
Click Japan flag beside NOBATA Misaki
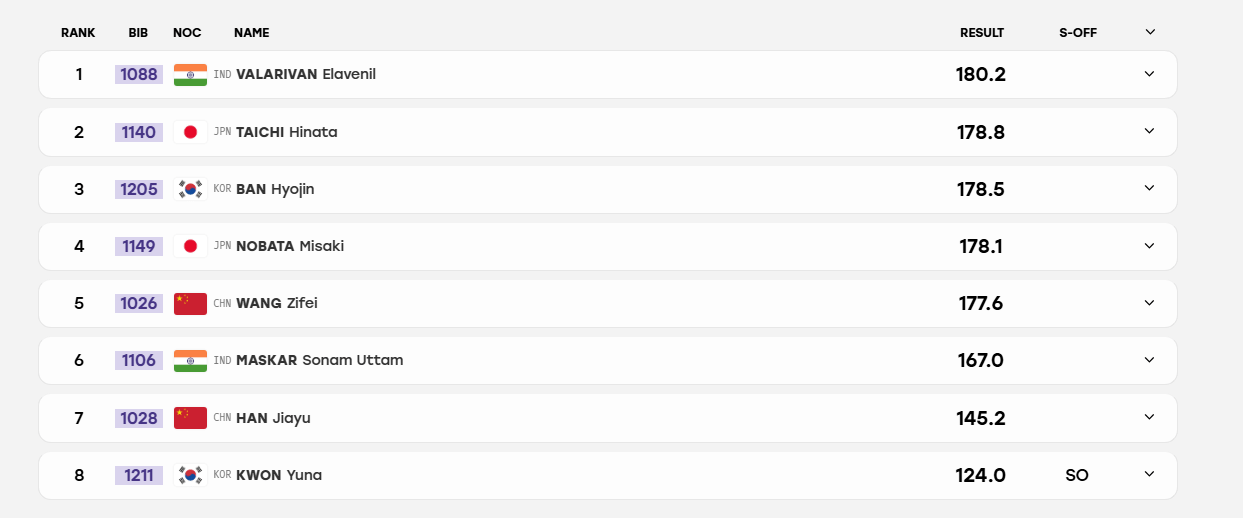coord(190,246)
